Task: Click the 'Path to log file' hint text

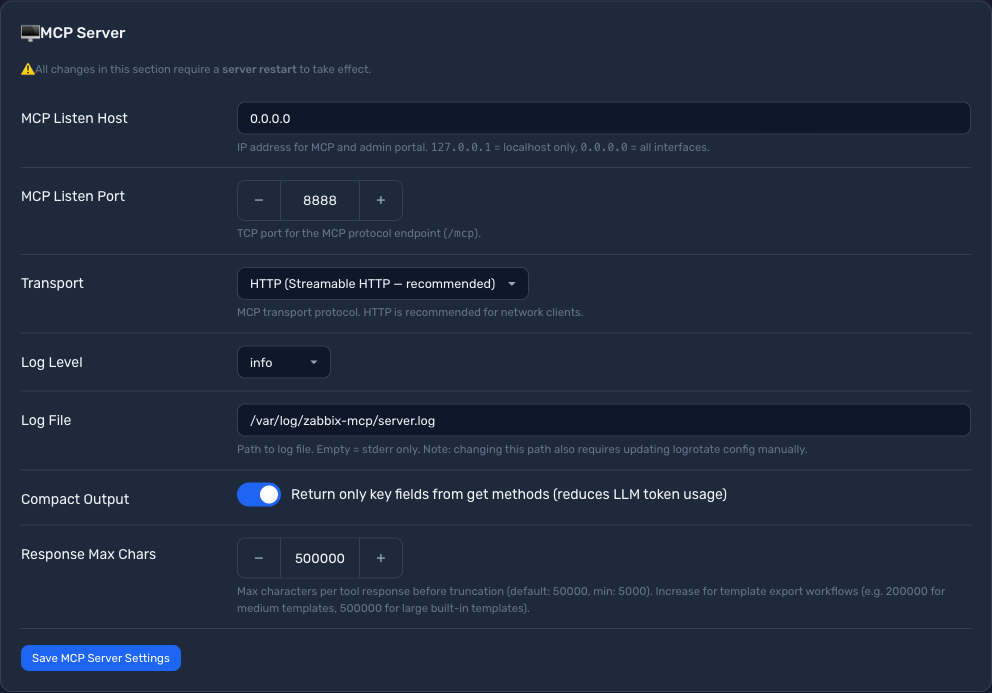Action: click(522, 449)
